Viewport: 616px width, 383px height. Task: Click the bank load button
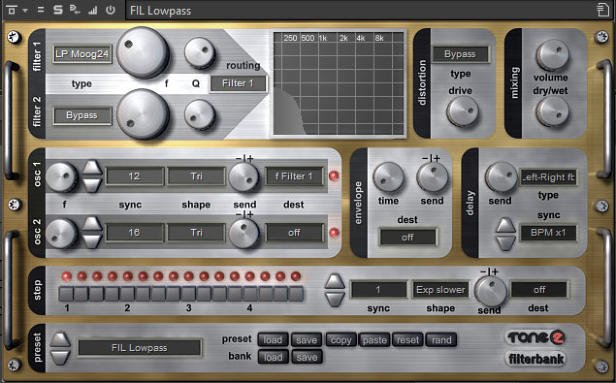pyautogui.click(x=273, y=357)
